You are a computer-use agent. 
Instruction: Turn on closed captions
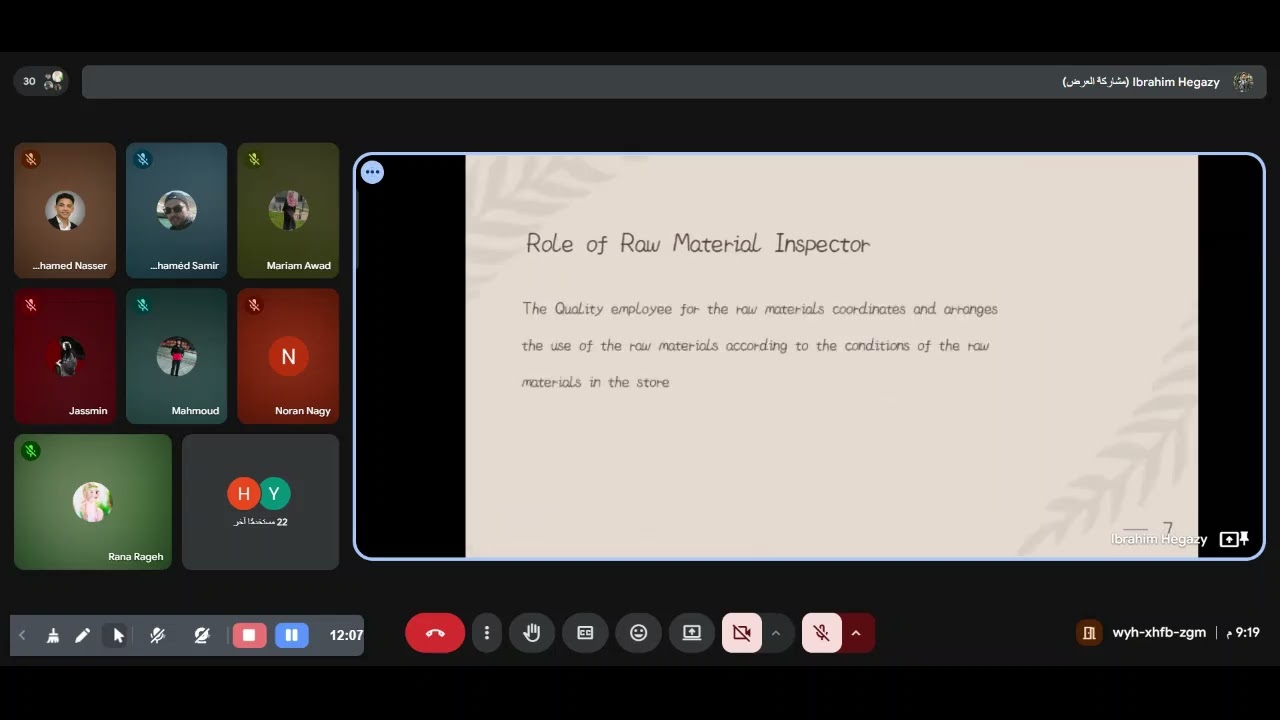[x=585, y=633]
